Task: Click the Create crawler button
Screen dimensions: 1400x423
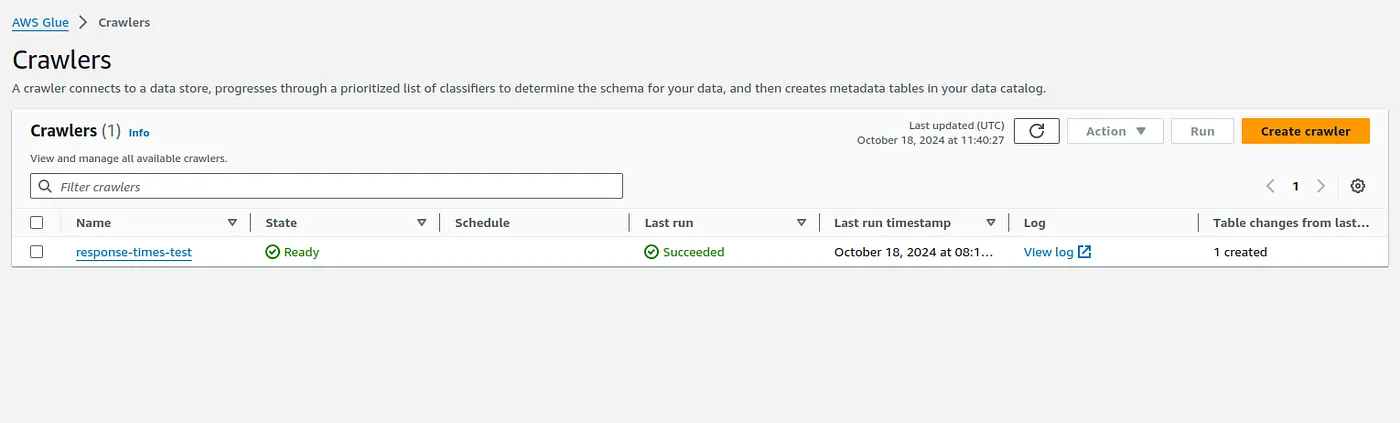Action: (1304, 131)
